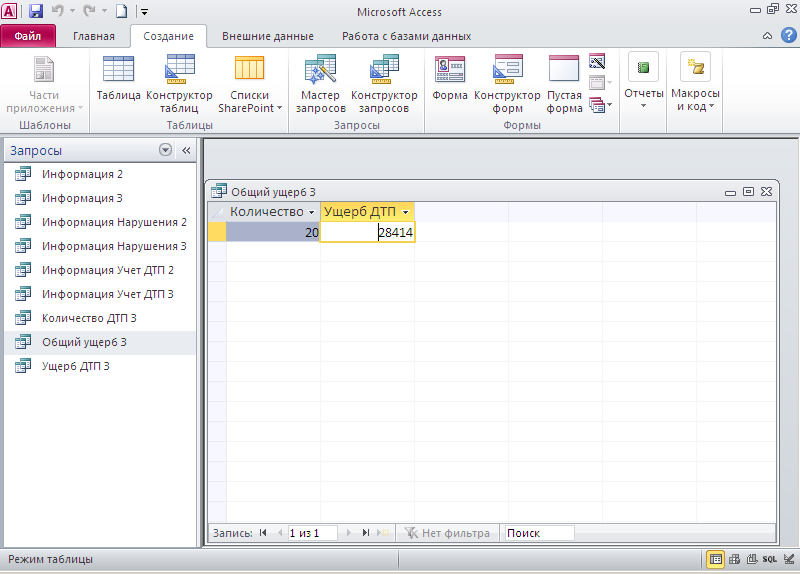Expand the Списки SharePoint menu
800x574 pixels.
(x=249, y=84)
